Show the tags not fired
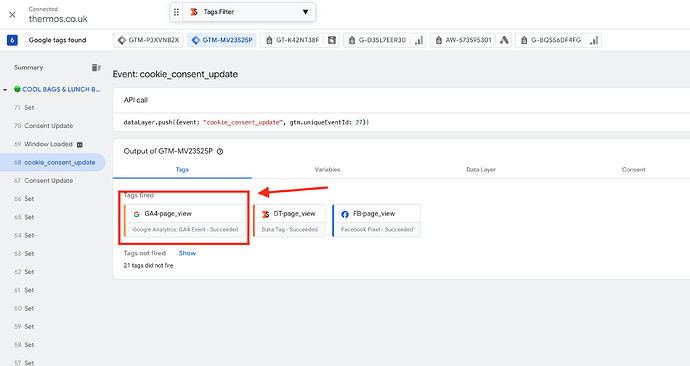The width and height of the screenshot is (690, 366). tap(187, 253)
